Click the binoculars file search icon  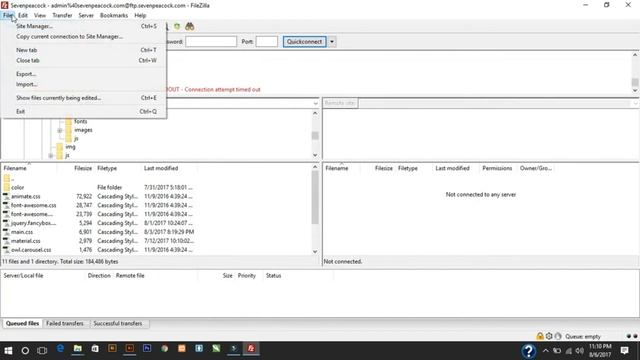click(189, 27)
